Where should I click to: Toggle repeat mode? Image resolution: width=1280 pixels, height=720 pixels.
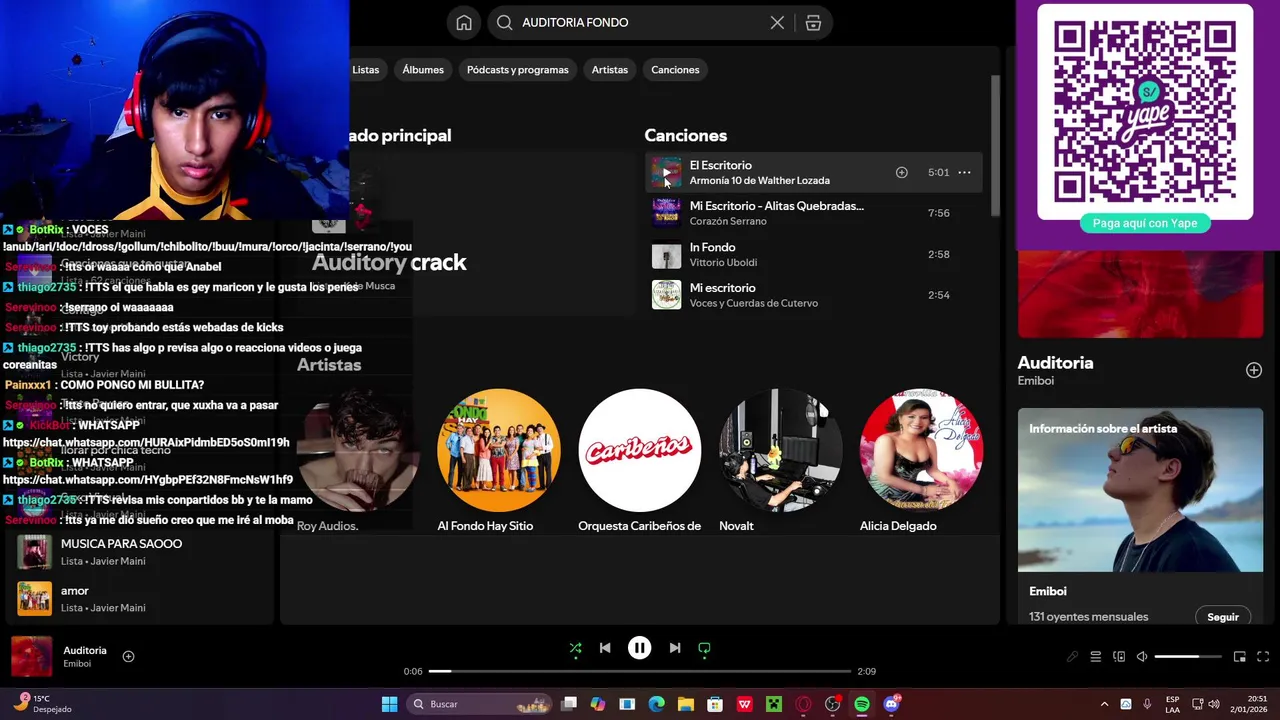(x=704, y=648)
